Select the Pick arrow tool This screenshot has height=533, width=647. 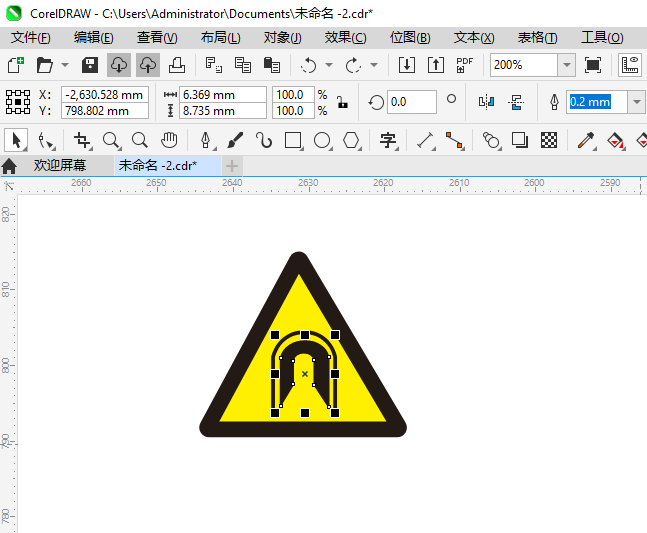tap(16, 140)
